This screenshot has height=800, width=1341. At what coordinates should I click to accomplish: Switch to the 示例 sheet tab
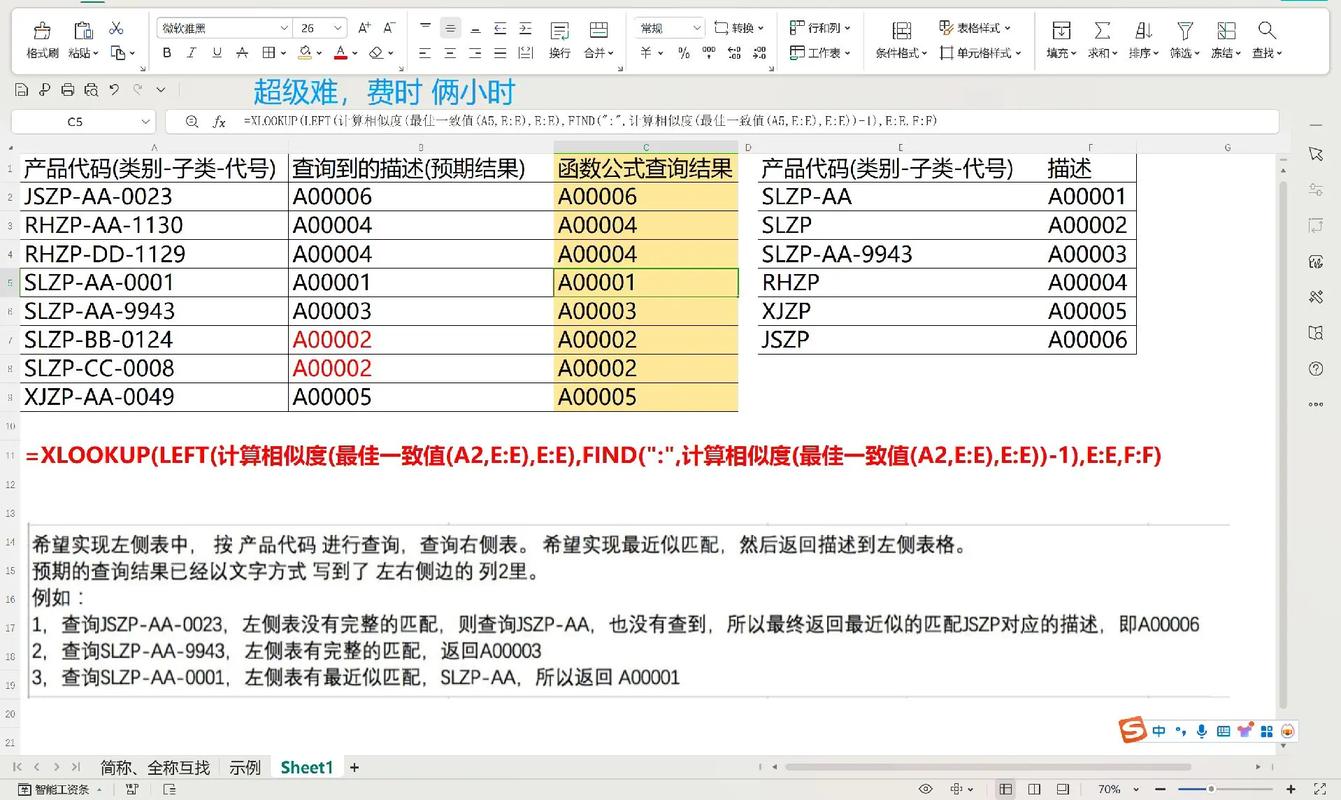coord(243,766)
